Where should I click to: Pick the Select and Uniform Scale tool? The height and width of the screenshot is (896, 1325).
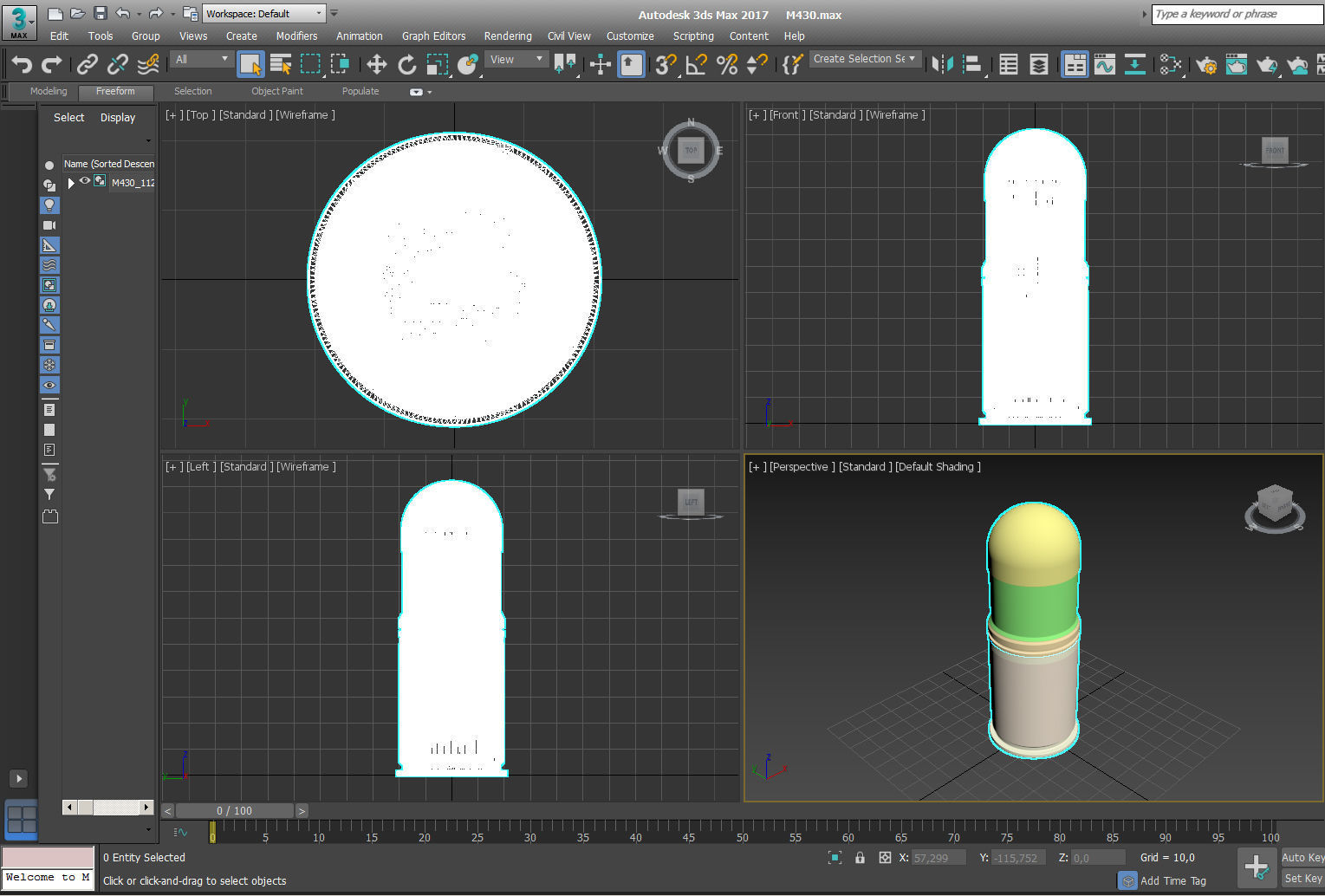tap(438, 64)
